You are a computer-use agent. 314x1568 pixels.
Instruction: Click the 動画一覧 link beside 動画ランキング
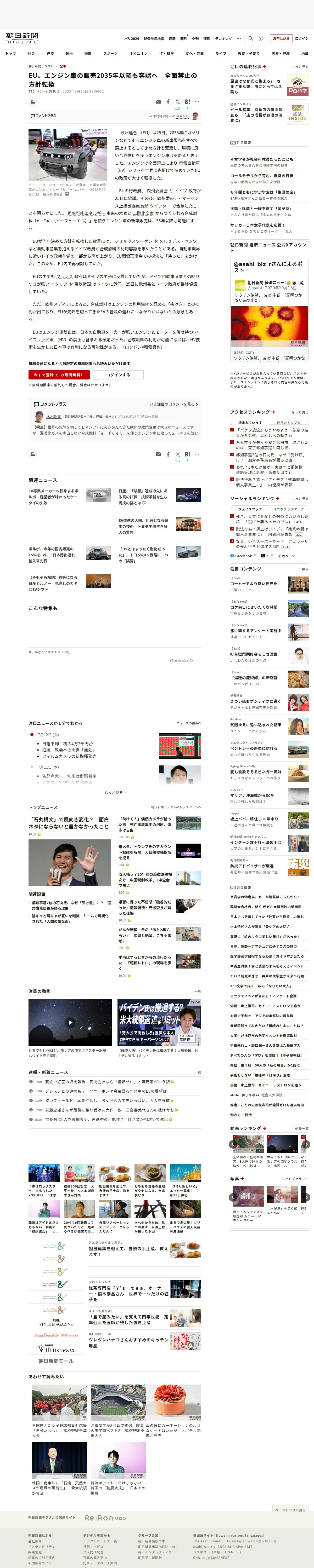tap(302, 1128)
